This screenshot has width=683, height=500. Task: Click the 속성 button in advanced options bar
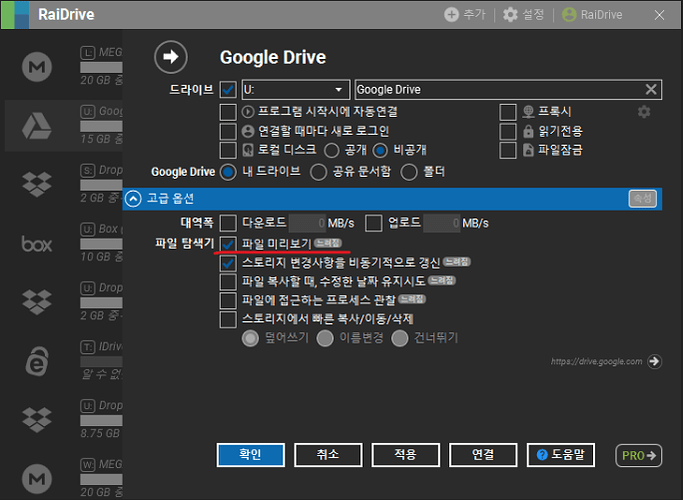click(x=642, y=199)
